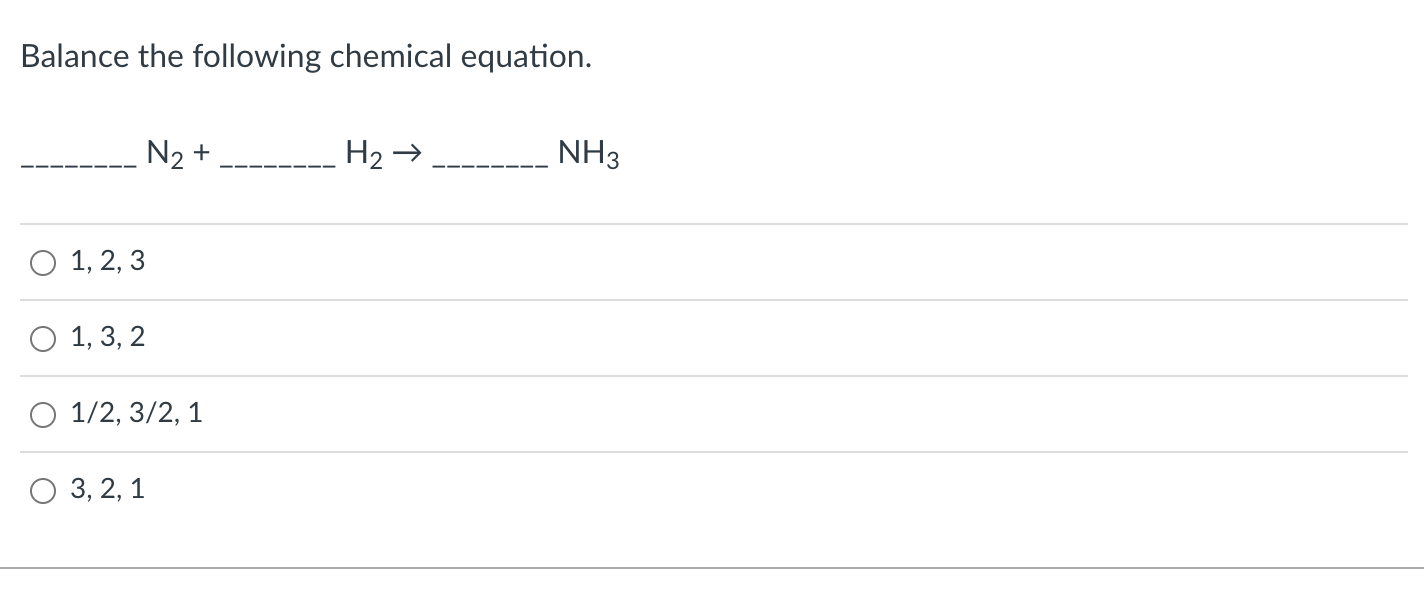The width and height of the screenshot is (1424, 606).
Task: Click the answer label text "1/2, 3/2, 1"
Action: coord(137,414)
